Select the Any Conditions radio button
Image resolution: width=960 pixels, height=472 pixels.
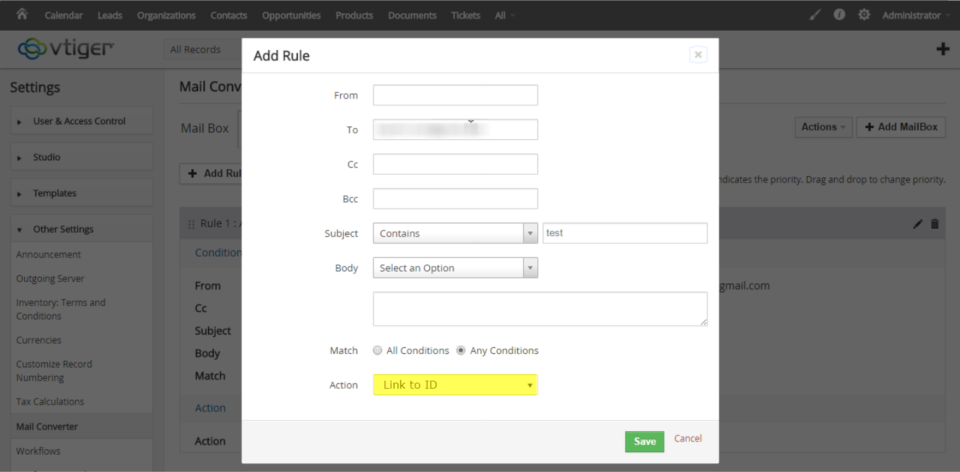461,351
